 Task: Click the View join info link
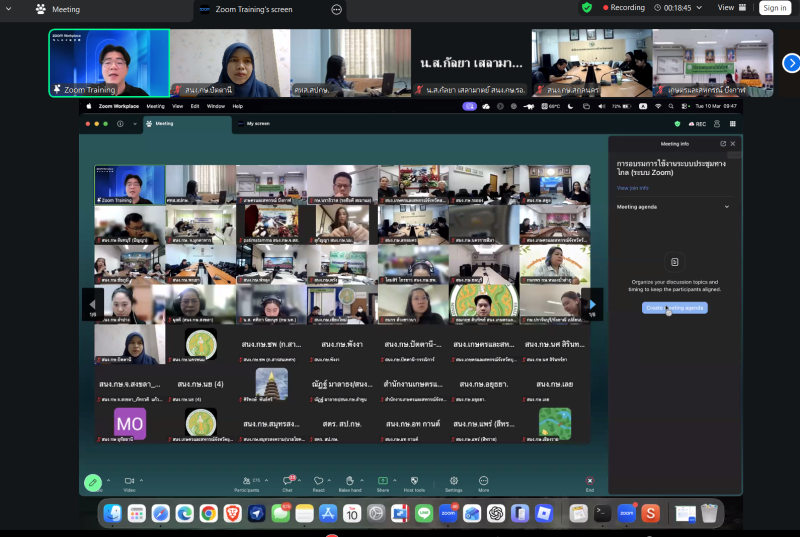pos(633,188)
